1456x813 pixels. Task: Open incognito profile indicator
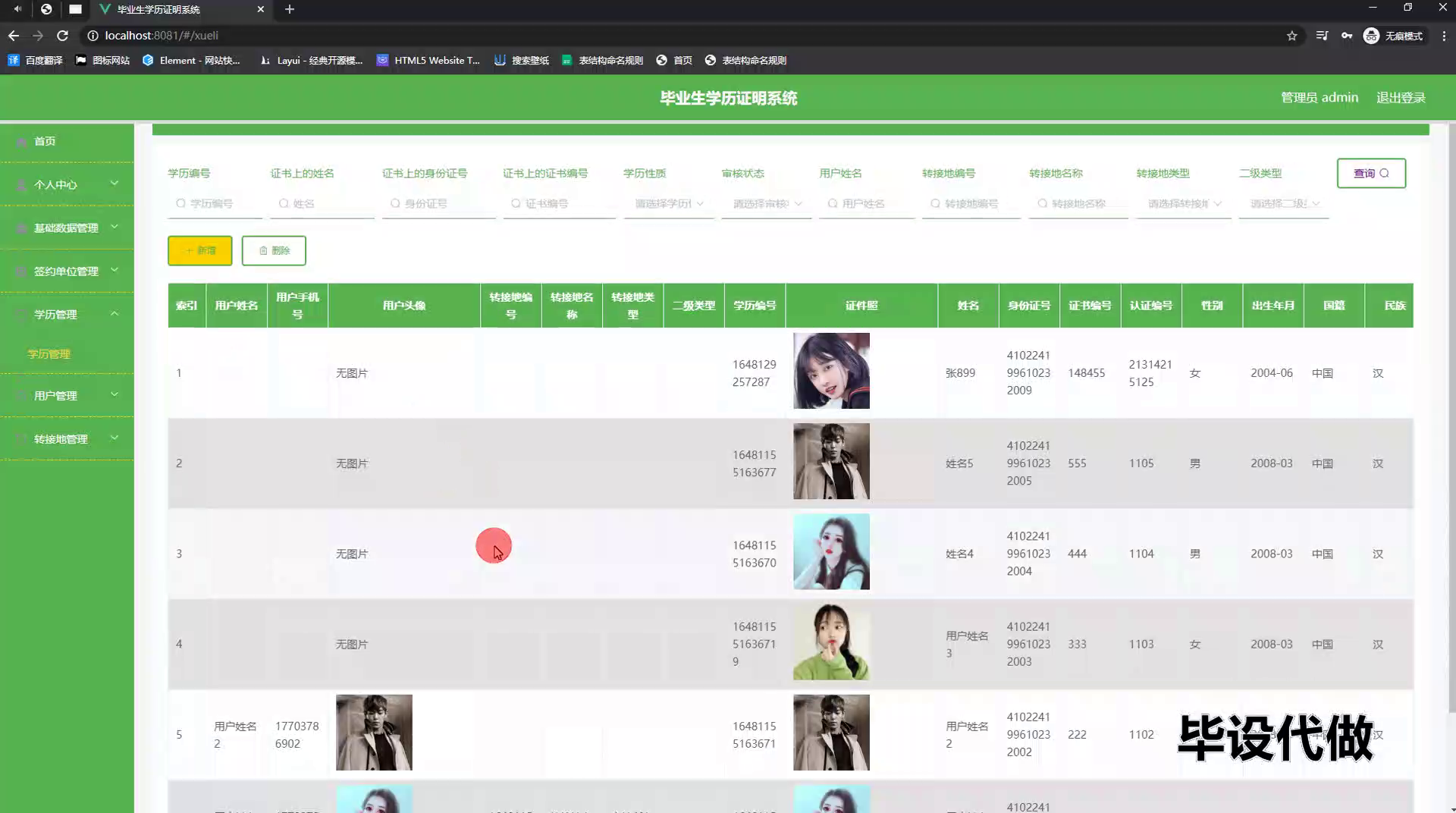pos(1393,36)
